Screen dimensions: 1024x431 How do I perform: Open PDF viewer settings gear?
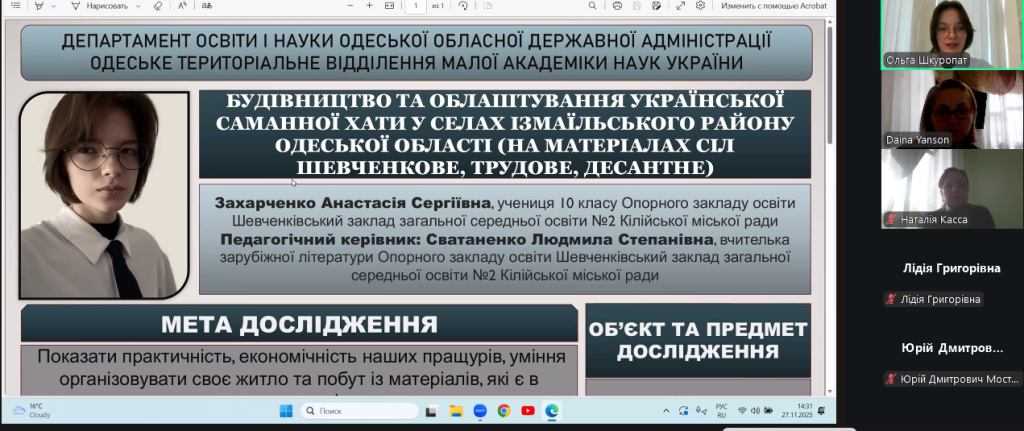[701, 6]
